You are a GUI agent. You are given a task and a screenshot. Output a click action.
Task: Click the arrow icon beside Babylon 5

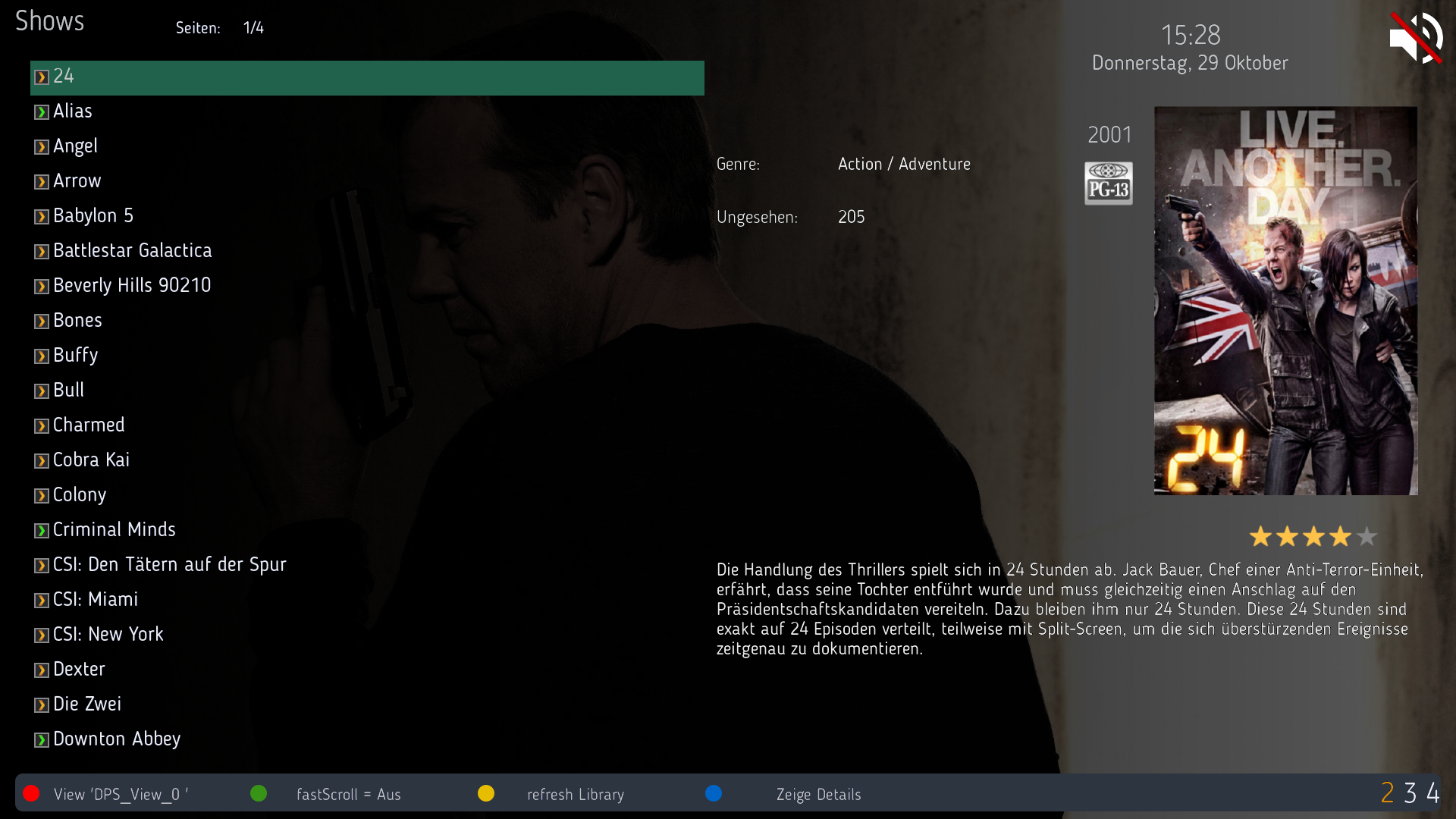(x=42, y=217)
